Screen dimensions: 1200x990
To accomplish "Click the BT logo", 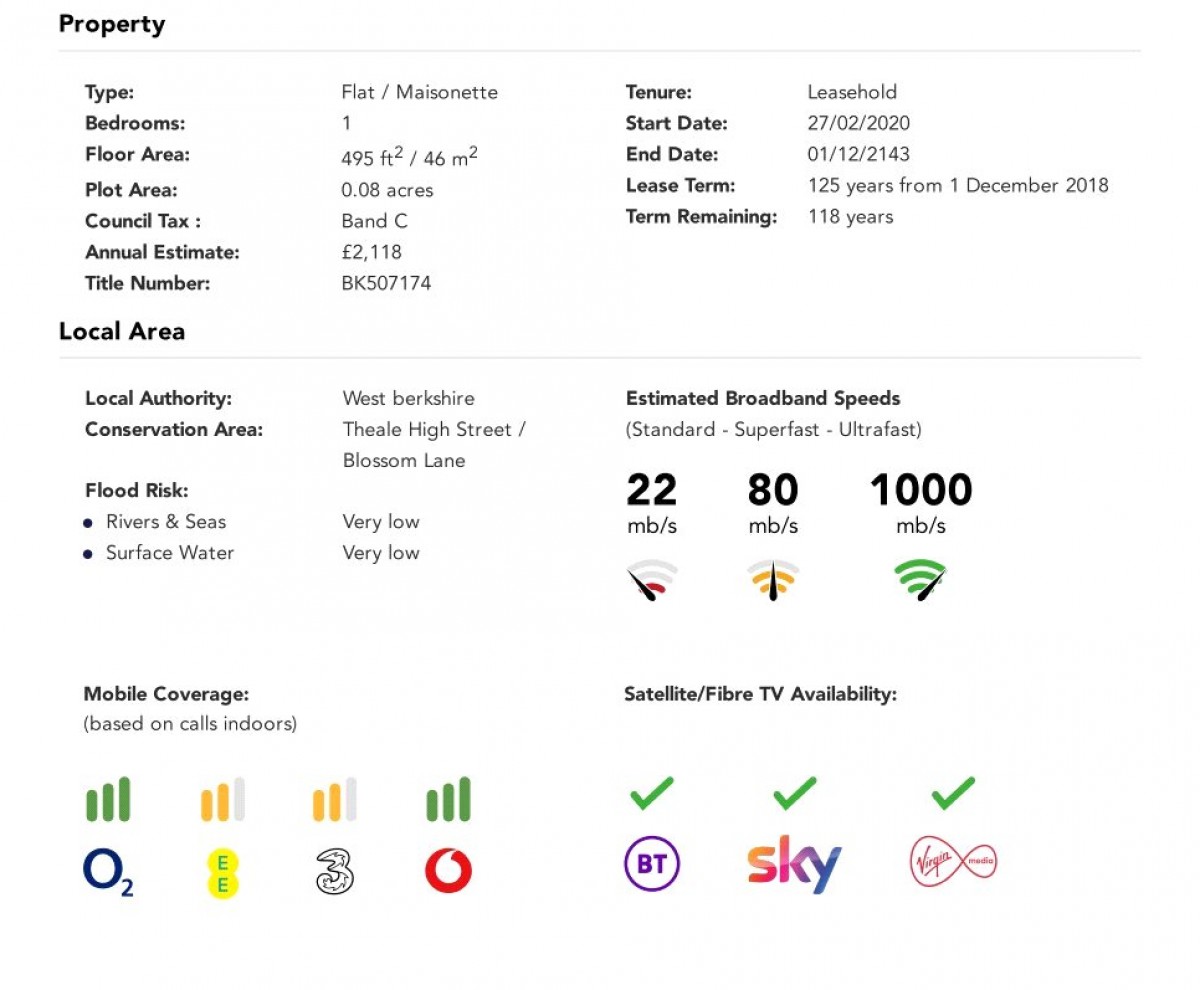I will click(x=652, y=863).
